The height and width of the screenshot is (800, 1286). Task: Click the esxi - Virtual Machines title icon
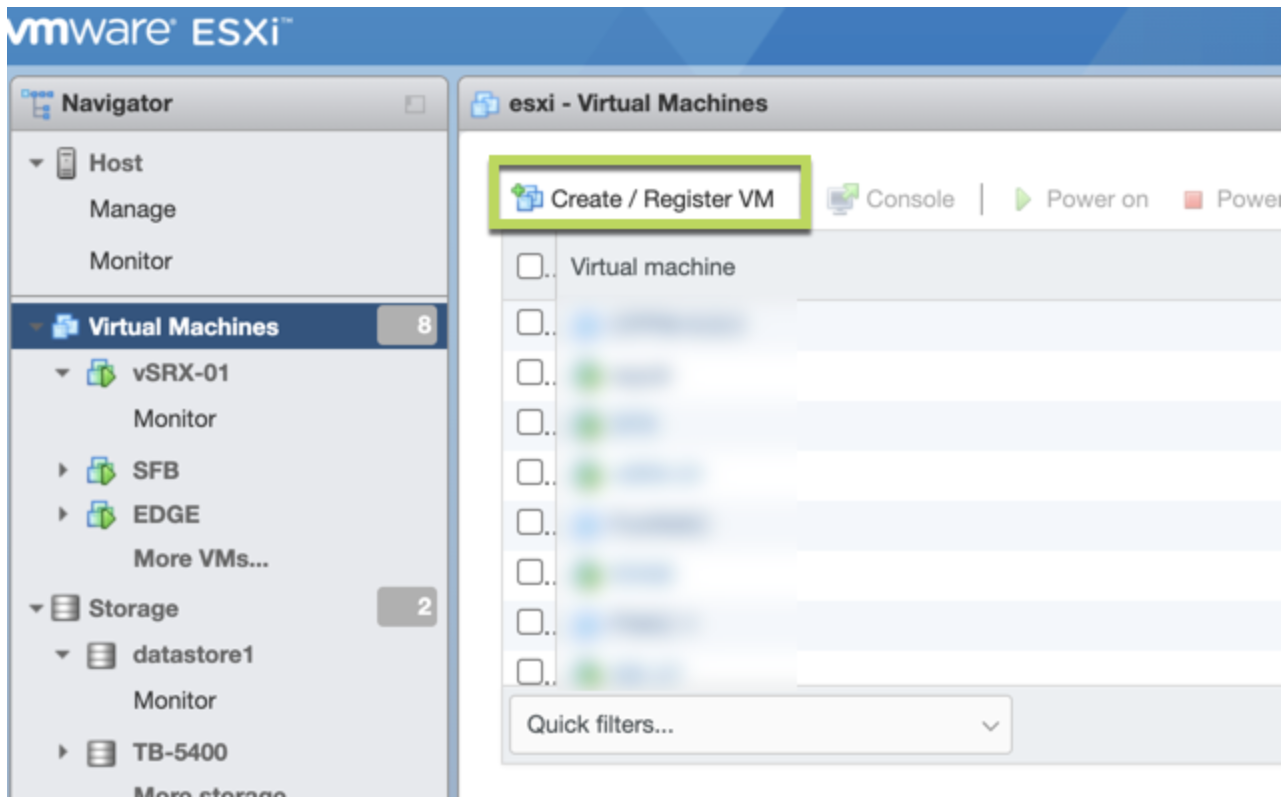pos(486,103)
